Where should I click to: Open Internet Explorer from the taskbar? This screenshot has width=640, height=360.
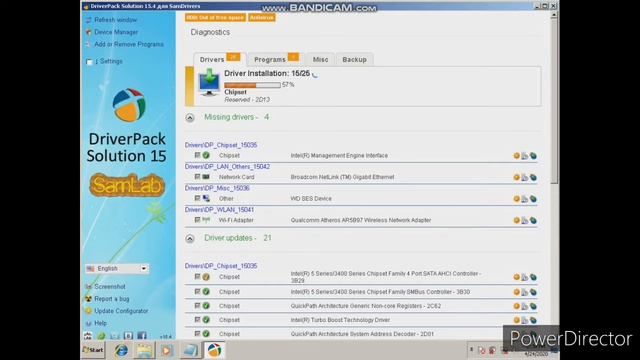coord(121,350)
